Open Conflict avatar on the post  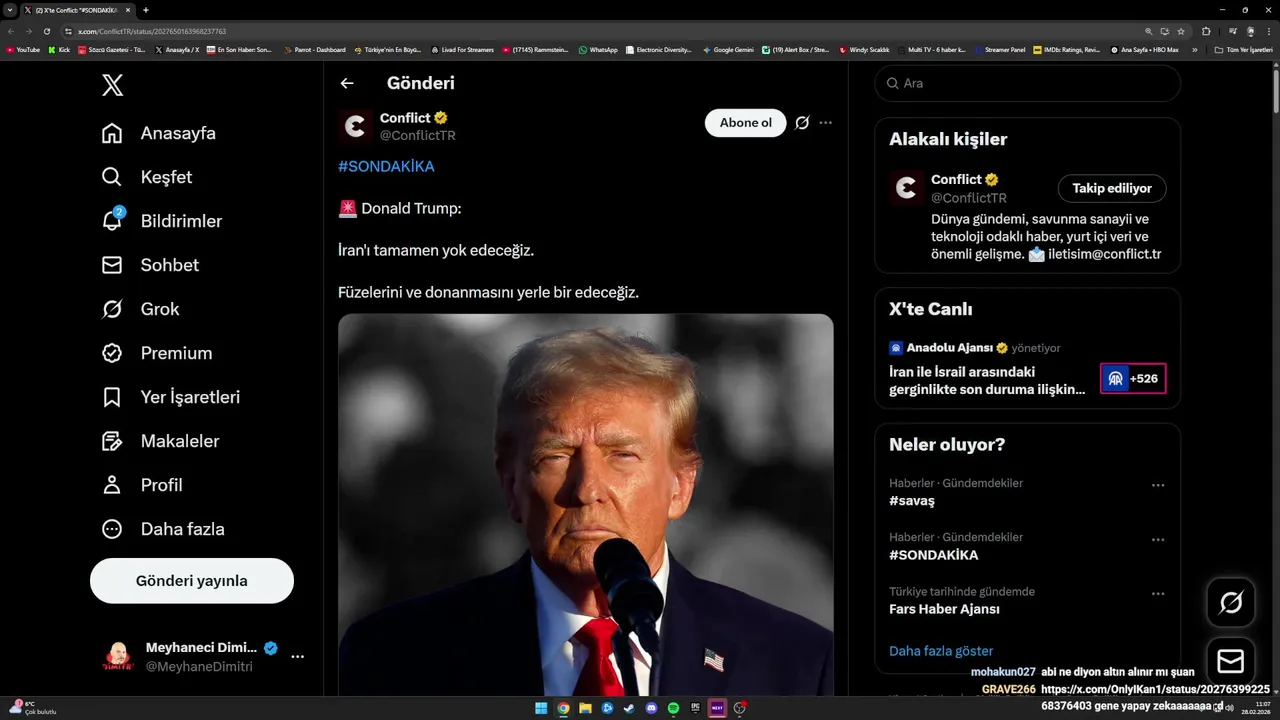(x=355, y=126)
